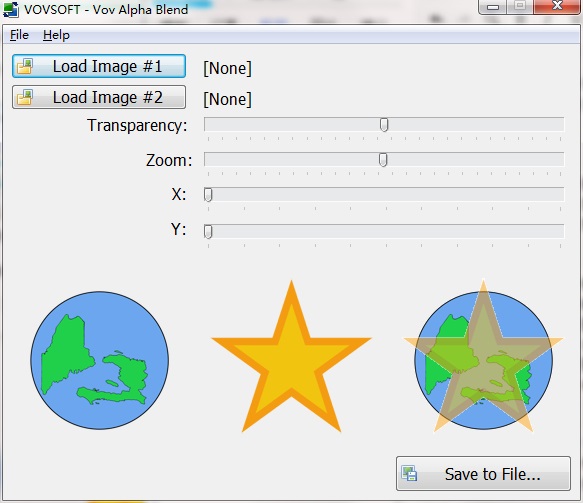Viewport: 583px width, 503px height.
Task: Click the blended globe and star preview
Action: 483,357
